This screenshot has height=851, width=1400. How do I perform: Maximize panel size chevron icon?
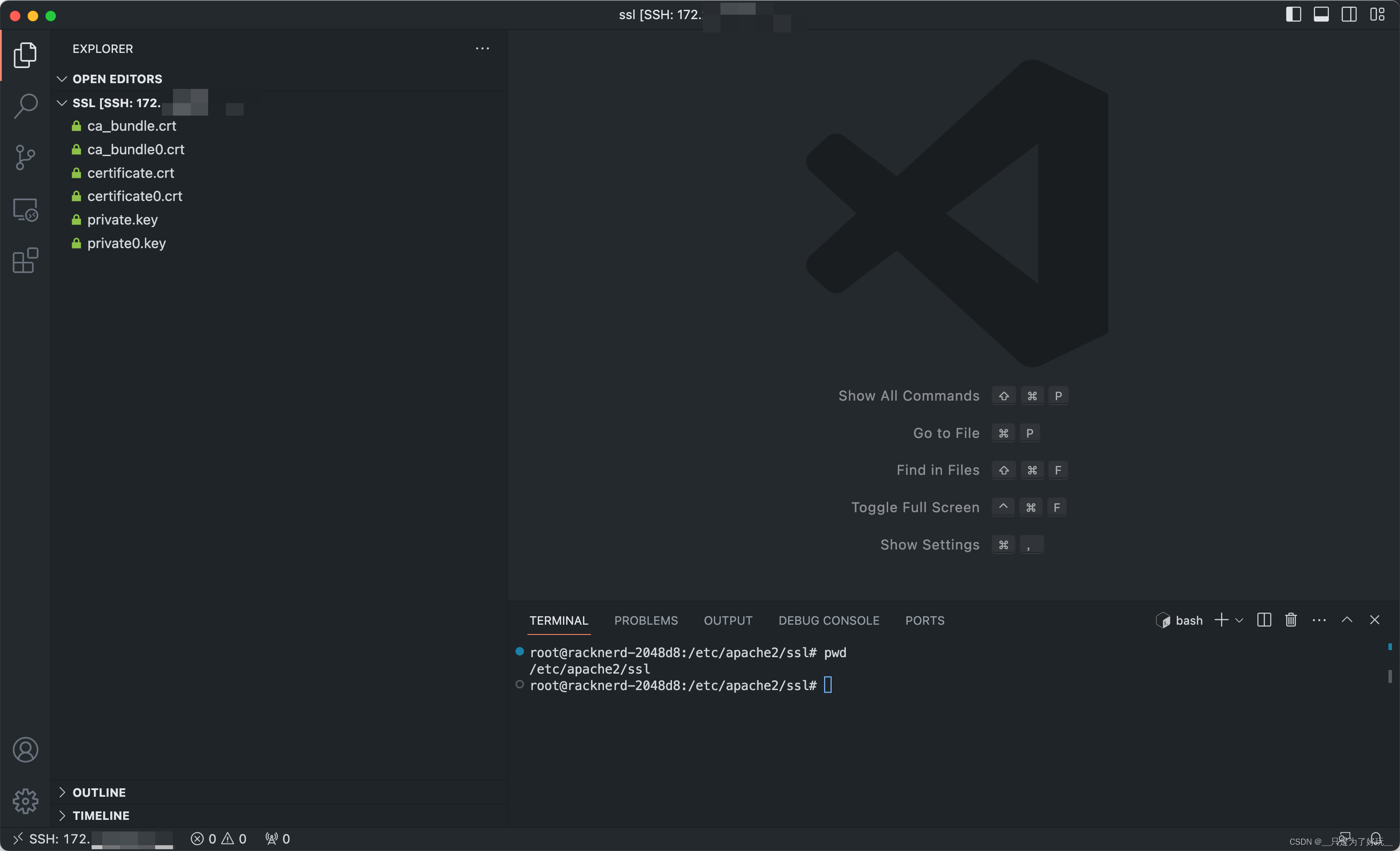[1347, 620]
